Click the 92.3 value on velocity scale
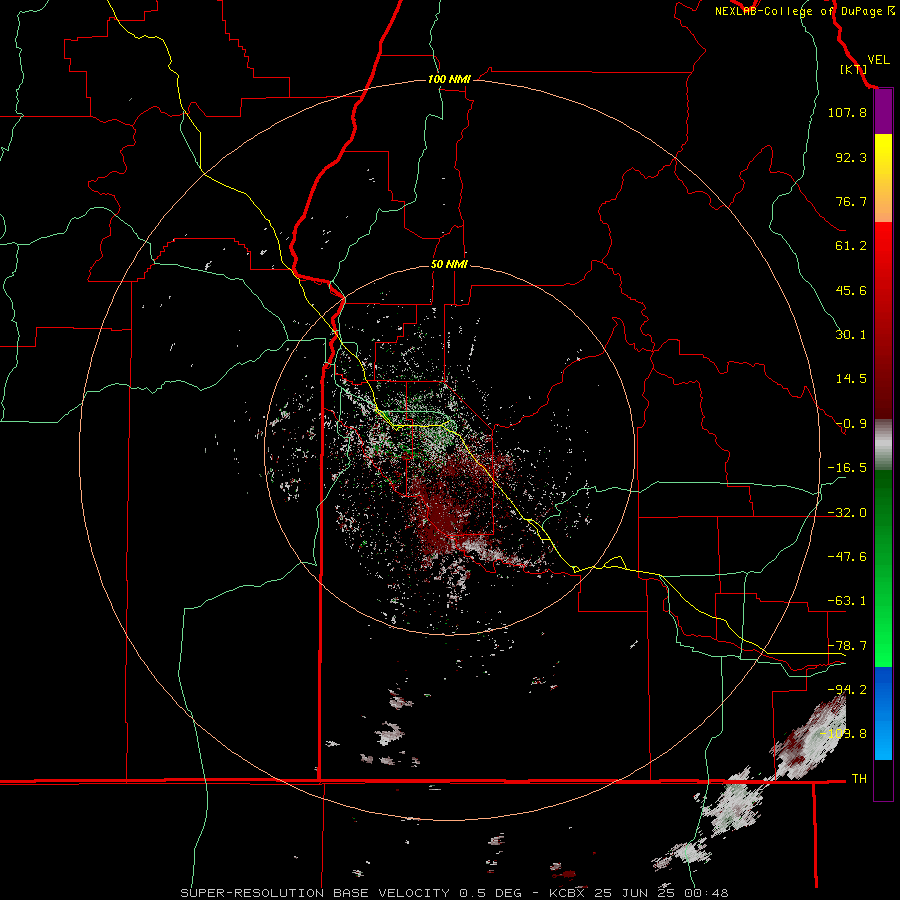This screenshot has height=900, width=900. tap(851, 157)
